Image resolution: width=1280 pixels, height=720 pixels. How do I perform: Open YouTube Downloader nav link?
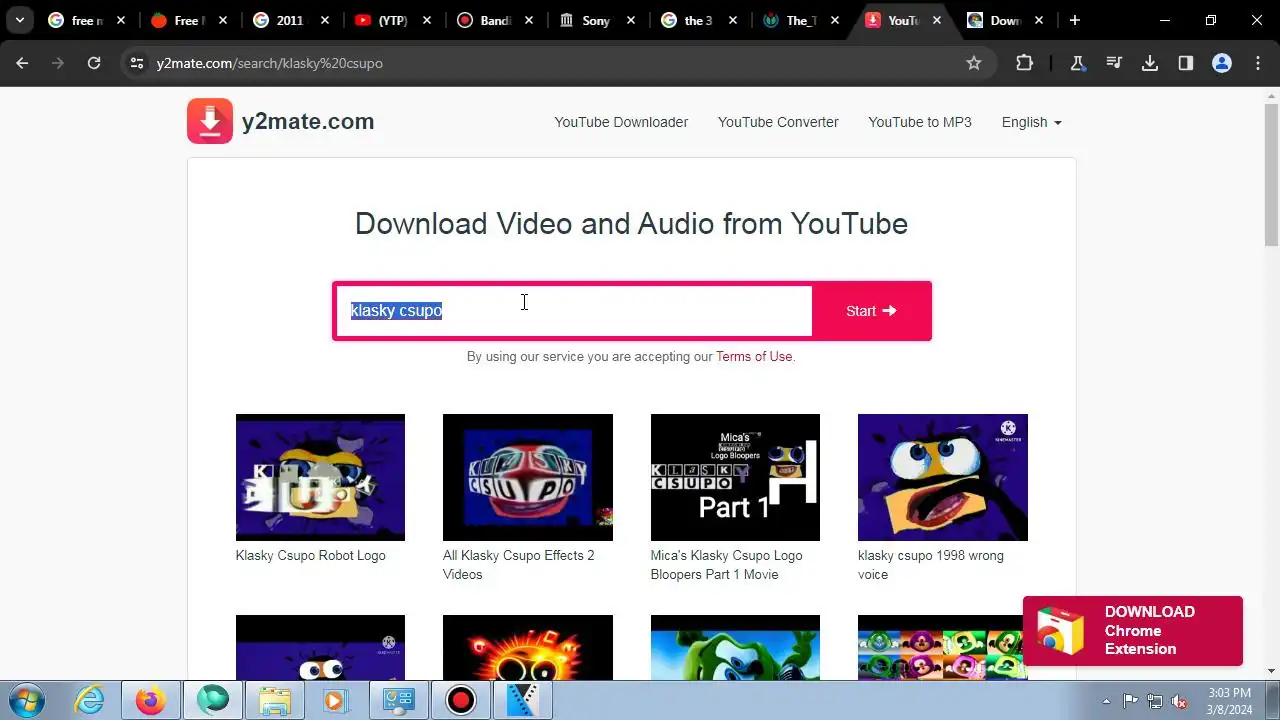click(621, 122)
